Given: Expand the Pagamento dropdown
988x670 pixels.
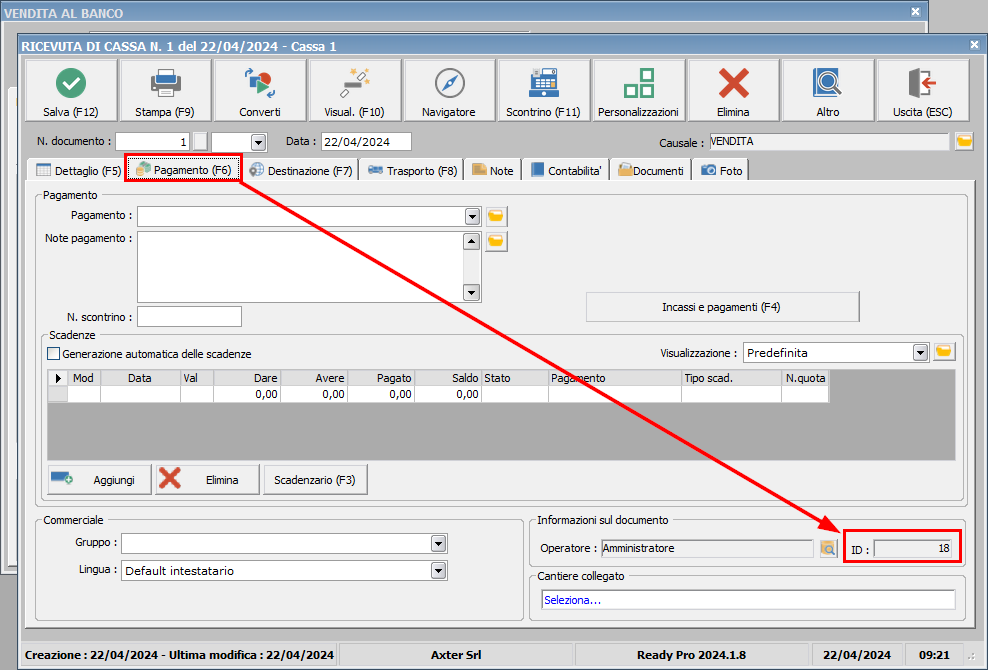Looking at the screenshot, I should pos(473,217).
